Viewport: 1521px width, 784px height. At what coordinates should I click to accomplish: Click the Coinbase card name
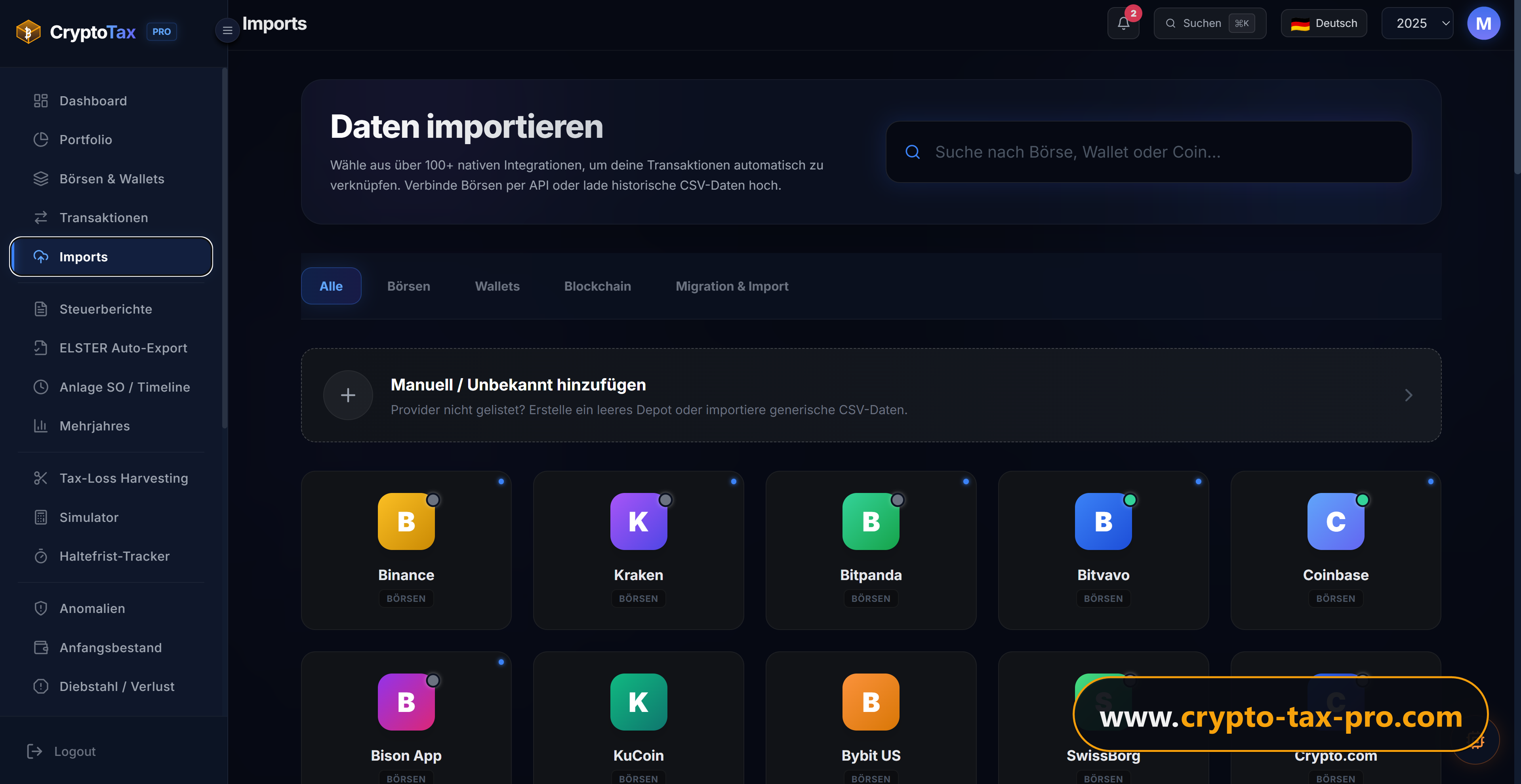tap(1336, 575)
